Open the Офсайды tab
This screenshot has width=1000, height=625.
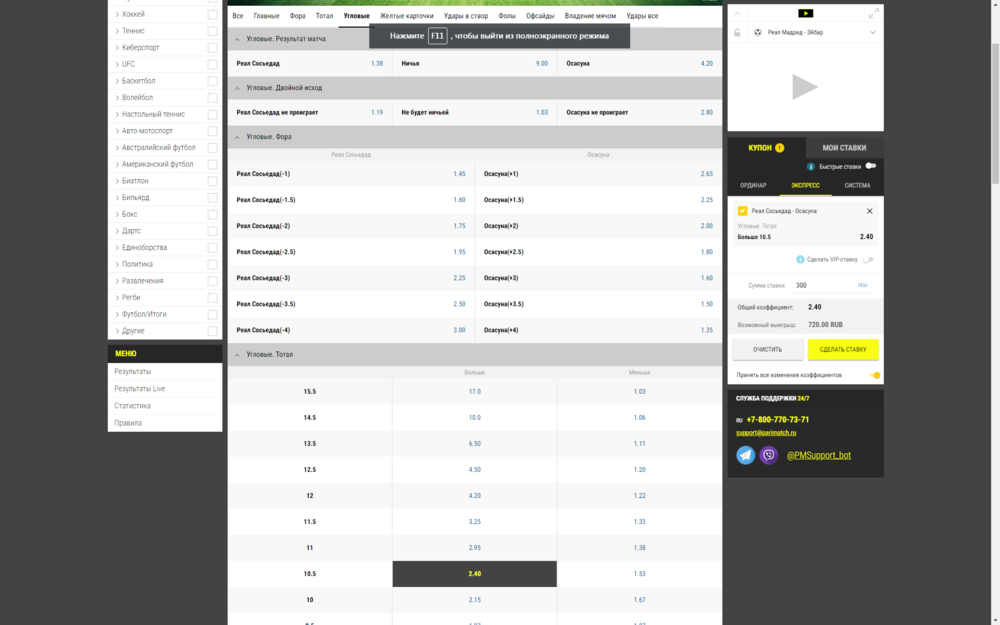click(540, 16)
